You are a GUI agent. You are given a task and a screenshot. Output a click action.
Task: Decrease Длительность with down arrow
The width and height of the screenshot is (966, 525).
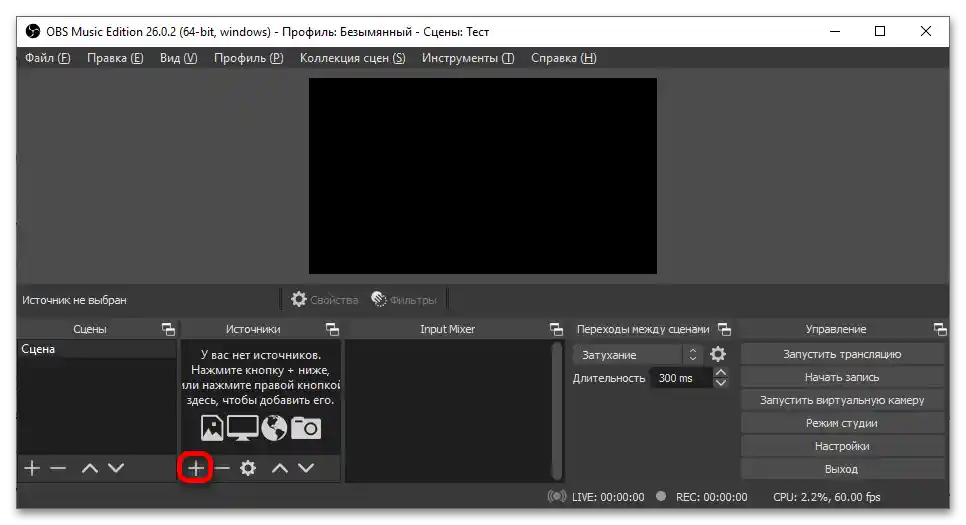720,383
